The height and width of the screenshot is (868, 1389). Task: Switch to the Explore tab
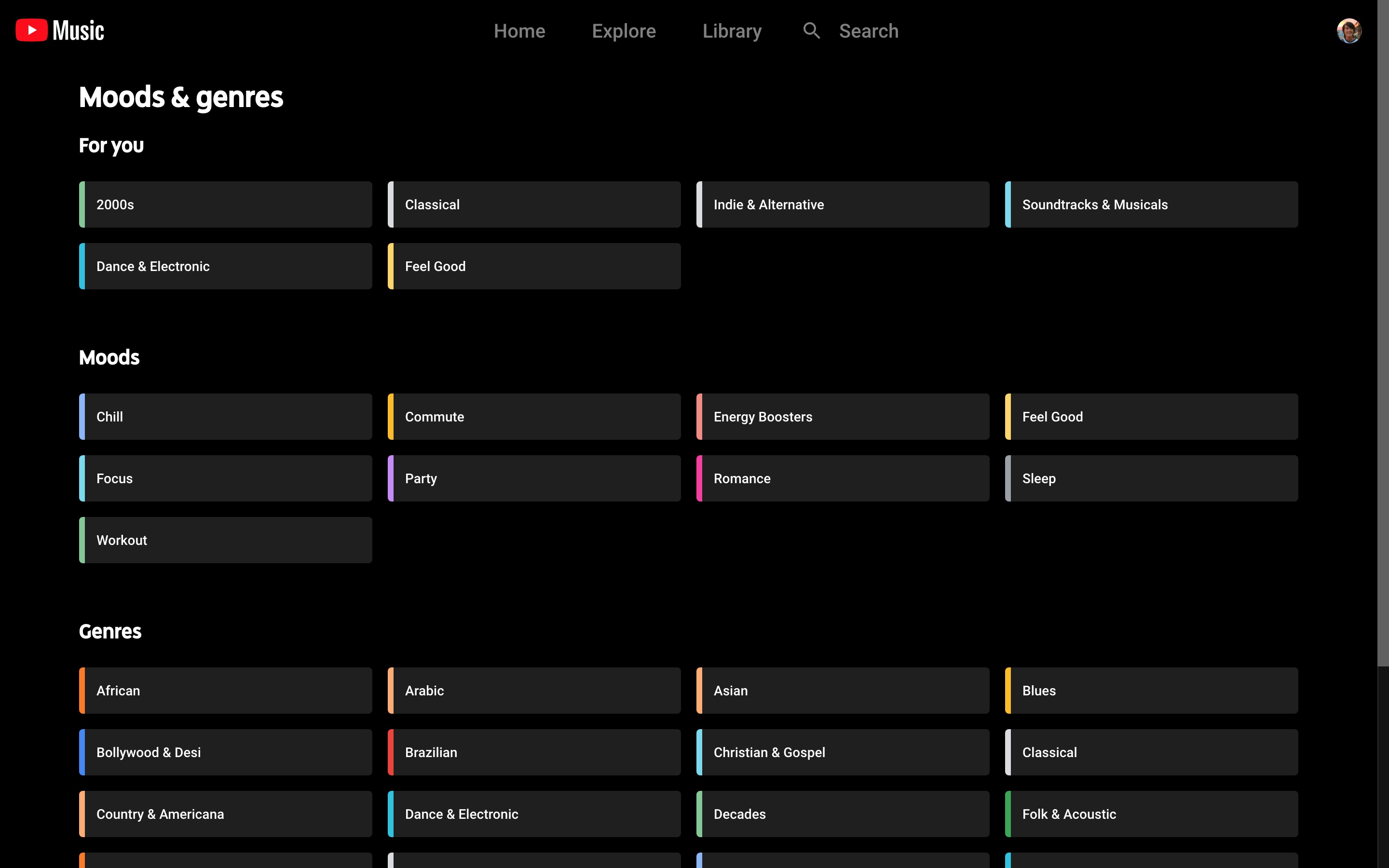623,30
